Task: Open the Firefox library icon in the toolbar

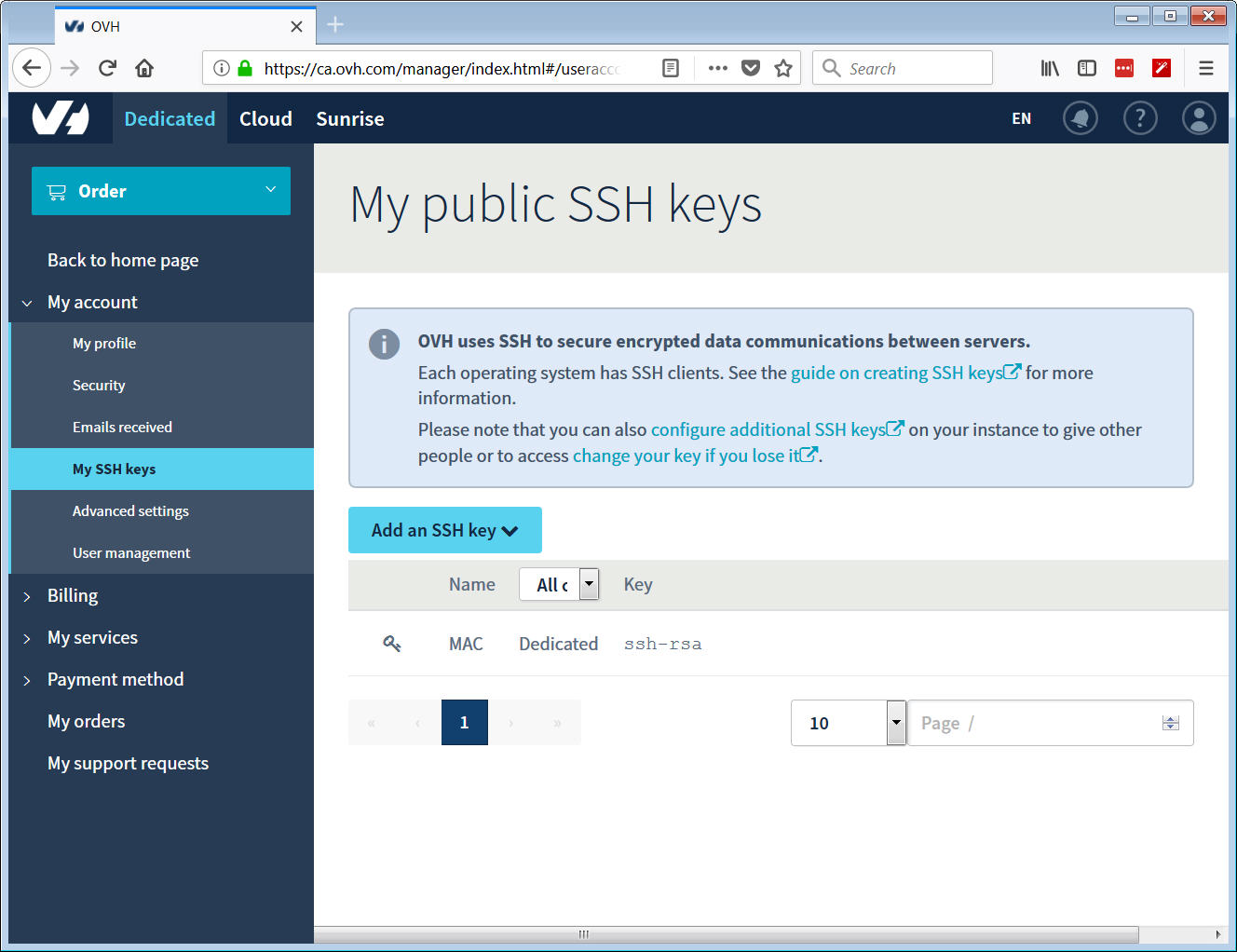Action: coord(1049,67)
